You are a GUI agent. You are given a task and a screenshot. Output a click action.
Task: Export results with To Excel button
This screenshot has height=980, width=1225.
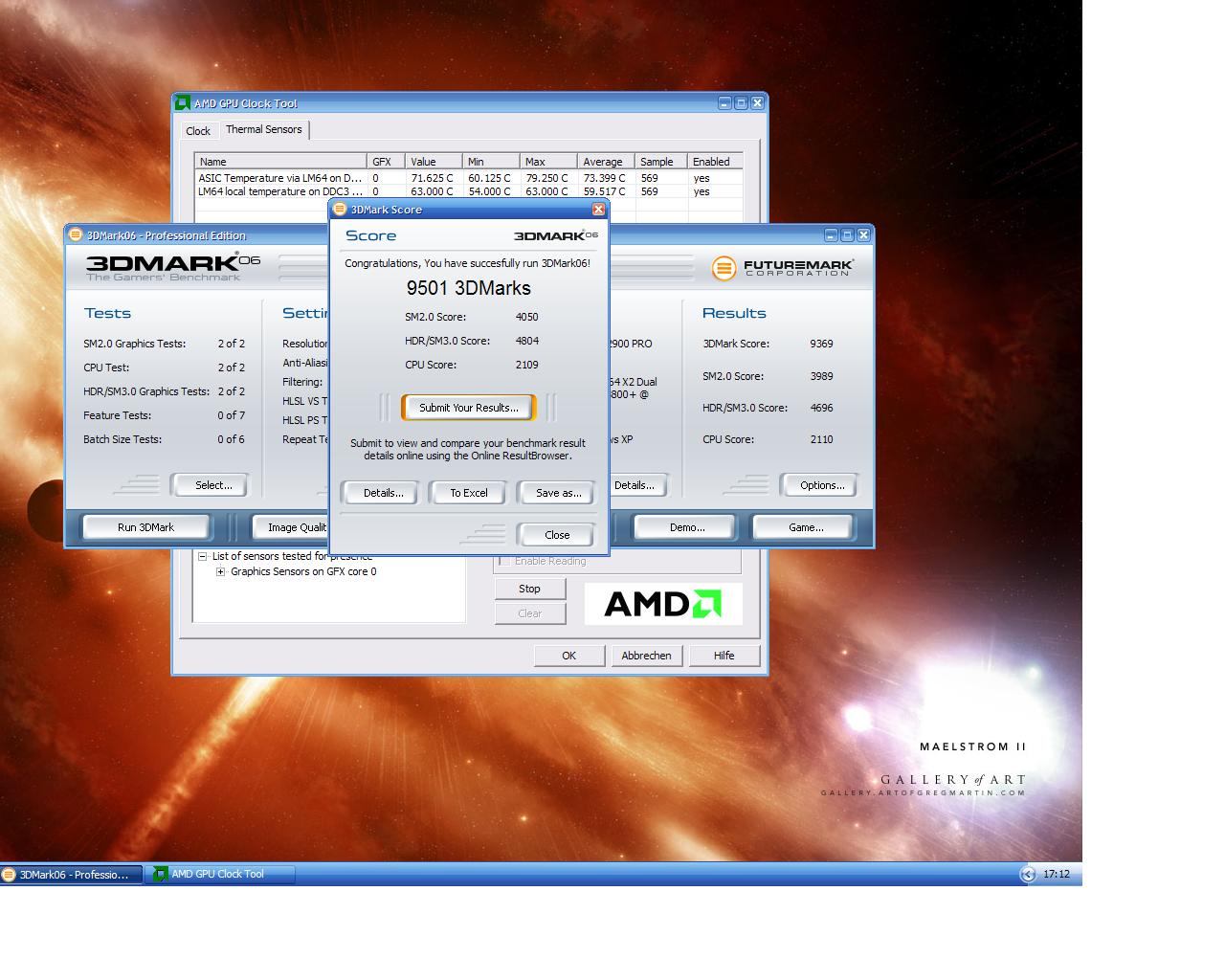[469, 493]
